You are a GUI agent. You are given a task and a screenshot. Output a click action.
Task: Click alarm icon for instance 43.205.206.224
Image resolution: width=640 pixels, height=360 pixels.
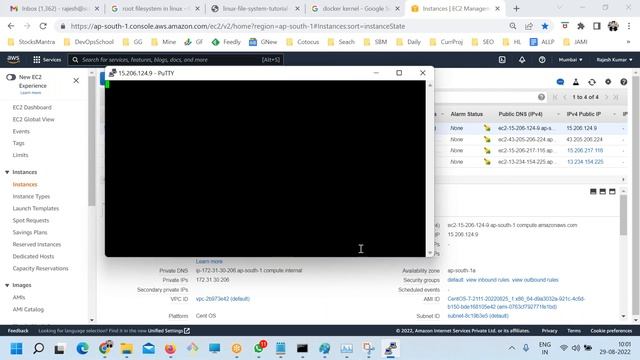coord(487,140)
